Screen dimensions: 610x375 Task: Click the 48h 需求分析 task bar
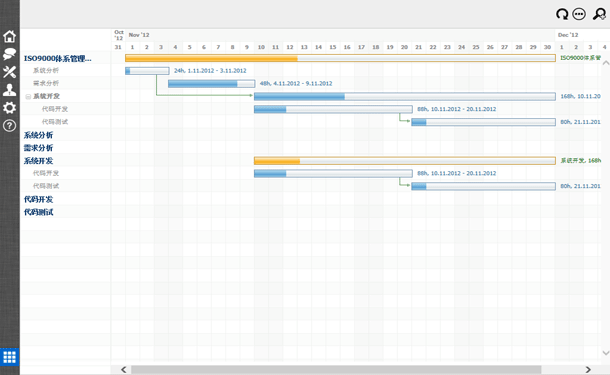(212, 84)
